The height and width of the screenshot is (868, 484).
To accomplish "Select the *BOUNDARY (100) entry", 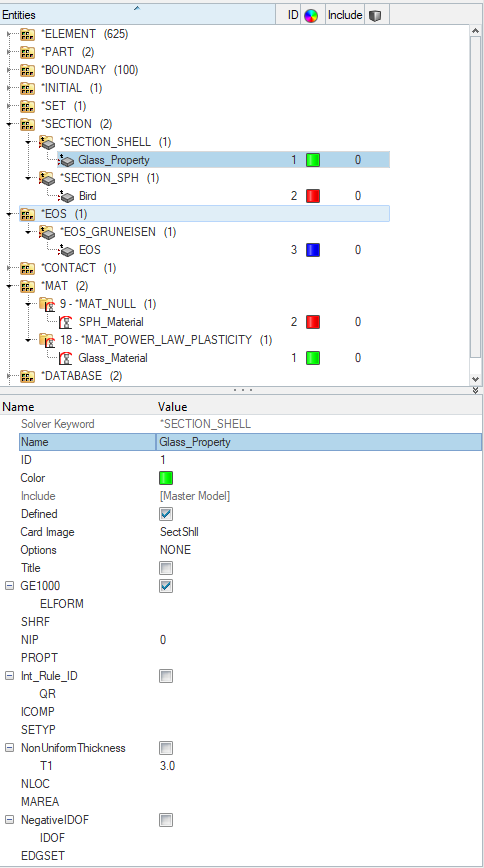I will click(90, 70).
